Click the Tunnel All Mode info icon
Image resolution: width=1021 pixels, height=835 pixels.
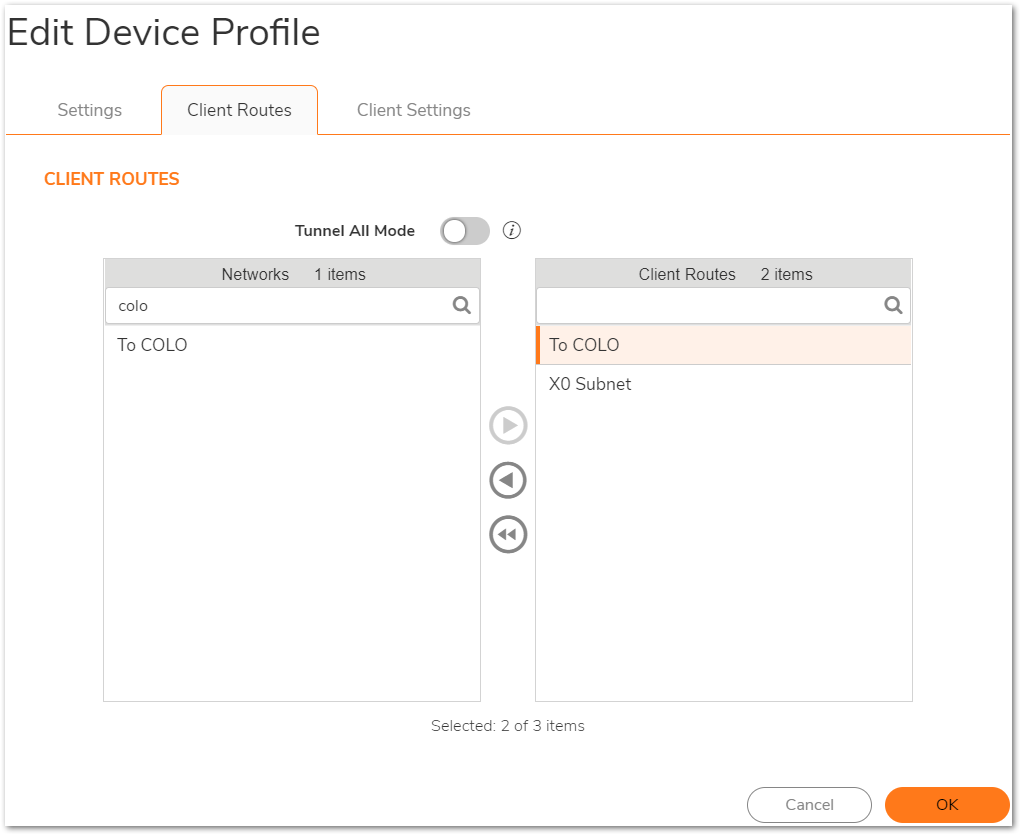512,230
